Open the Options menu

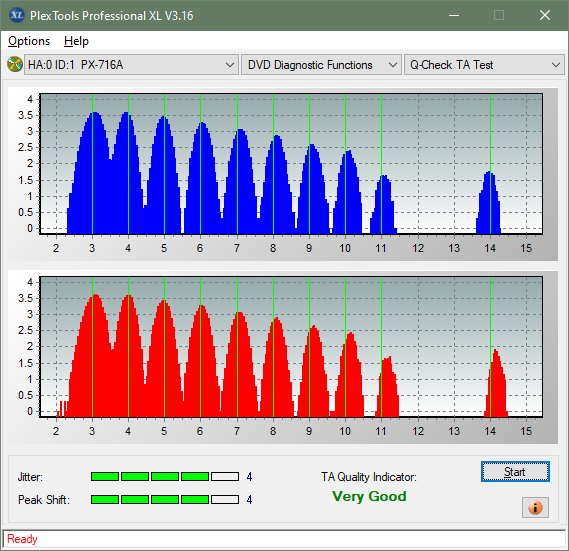(29, 41)
